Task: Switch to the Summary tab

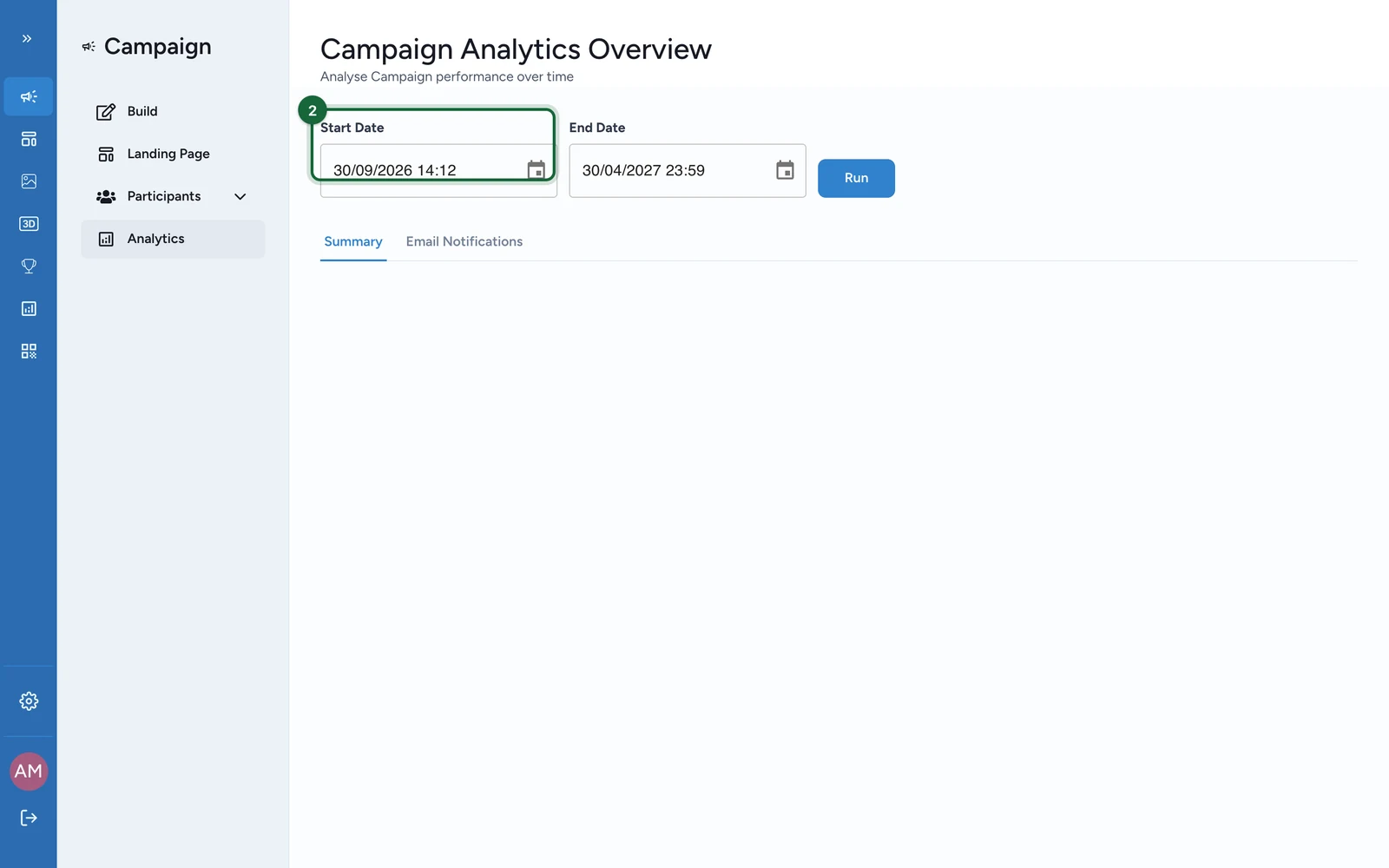Action: (x=353, y=242)
